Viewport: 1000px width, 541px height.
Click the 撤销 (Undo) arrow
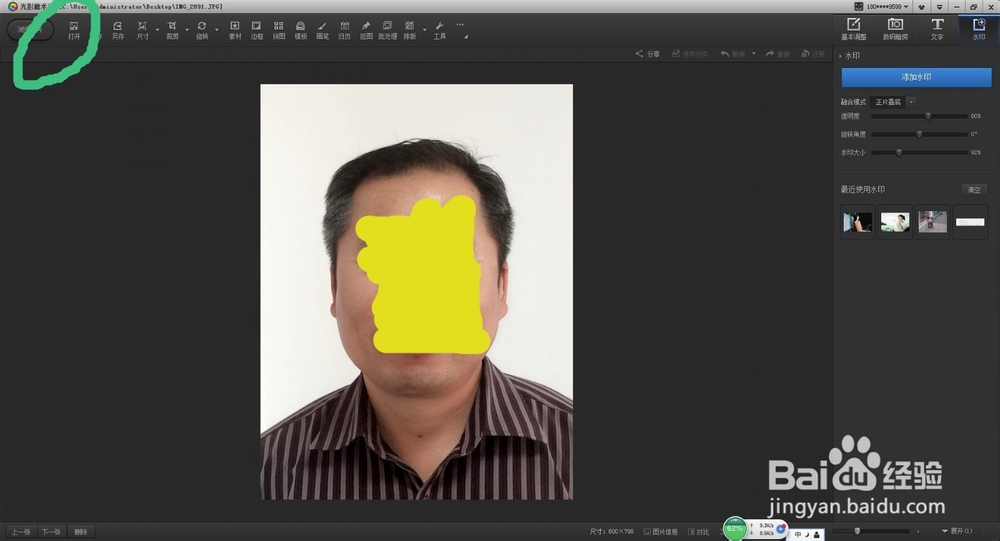[x=733, y=54]
